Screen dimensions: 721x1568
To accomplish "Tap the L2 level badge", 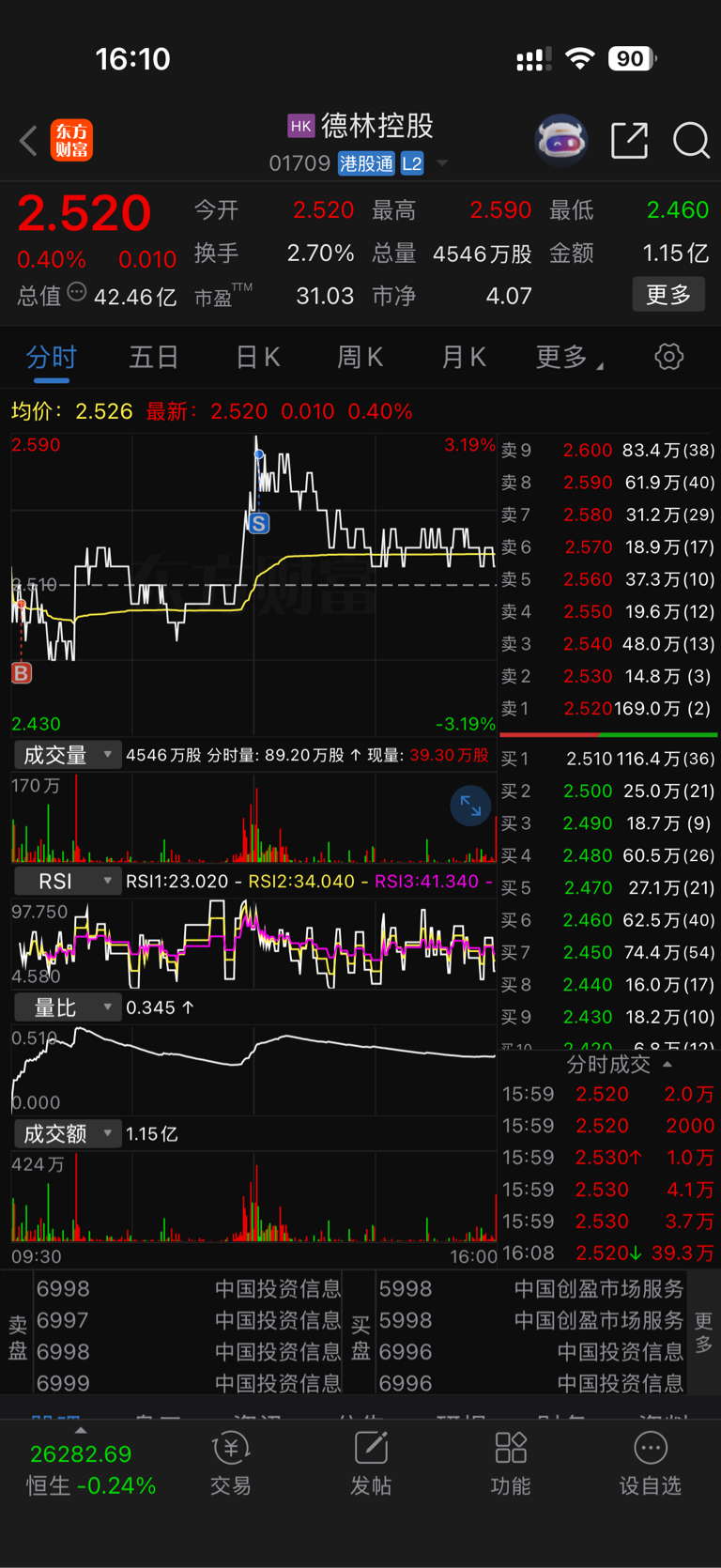I will pos(412,163).
